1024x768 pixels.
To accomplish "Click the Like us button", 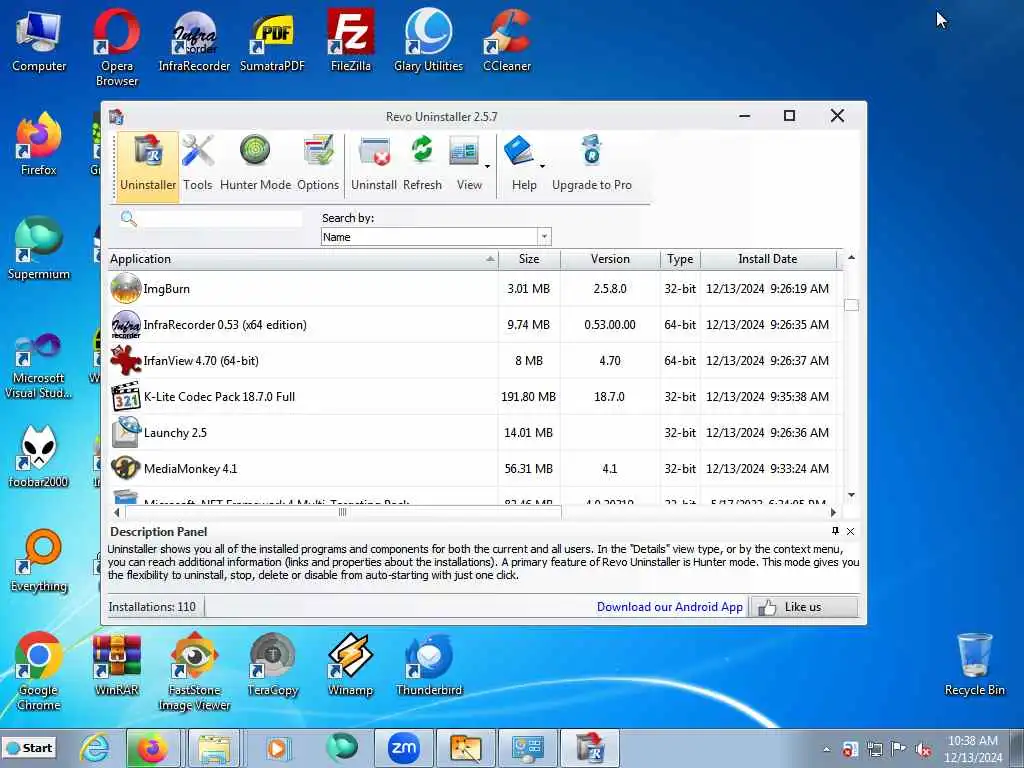I will click(x=803, y=607).
